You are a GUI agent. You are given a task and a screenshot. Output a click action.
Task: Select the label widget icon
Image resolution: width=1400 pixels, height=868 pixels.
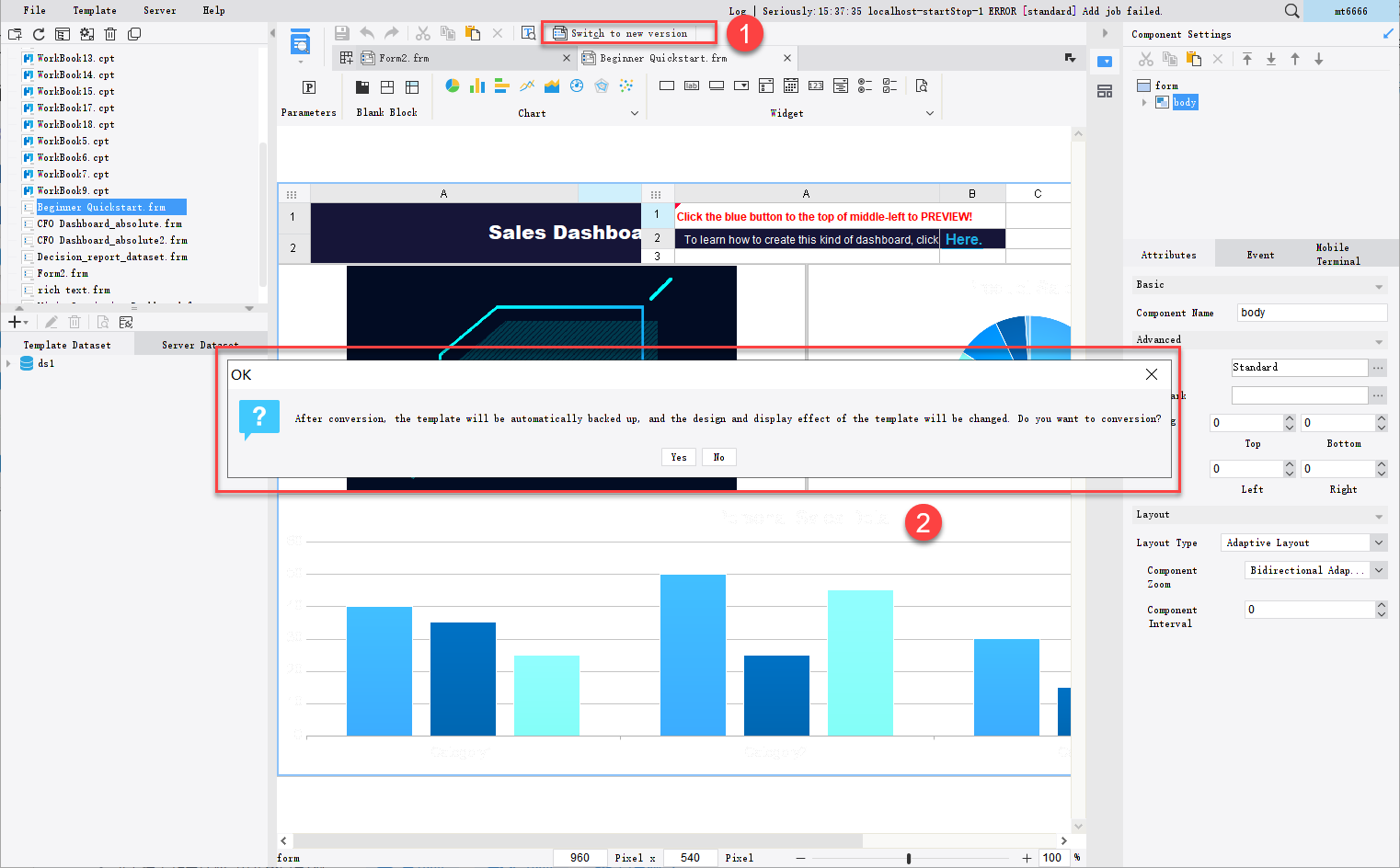692,86
